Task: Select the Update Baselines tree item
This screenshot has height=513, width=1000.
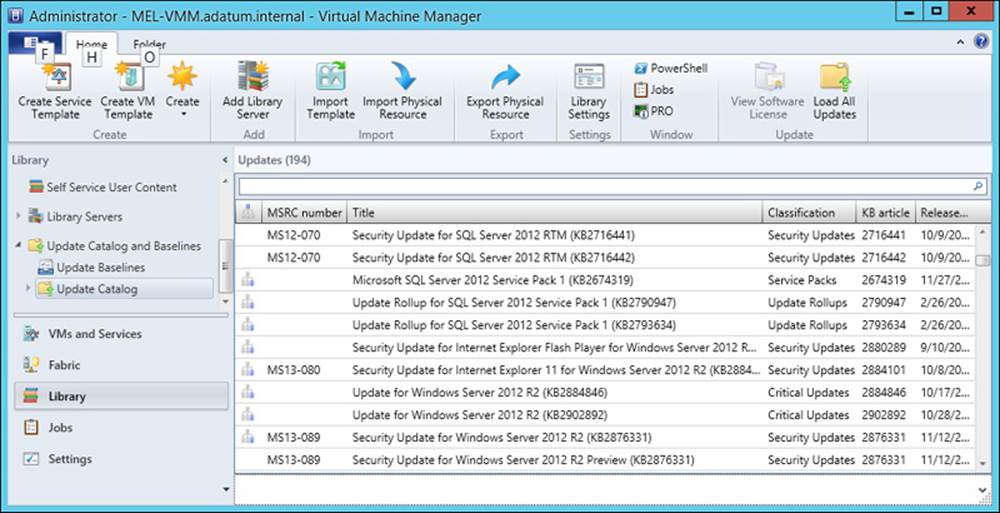Action: [x=91, y=267]
